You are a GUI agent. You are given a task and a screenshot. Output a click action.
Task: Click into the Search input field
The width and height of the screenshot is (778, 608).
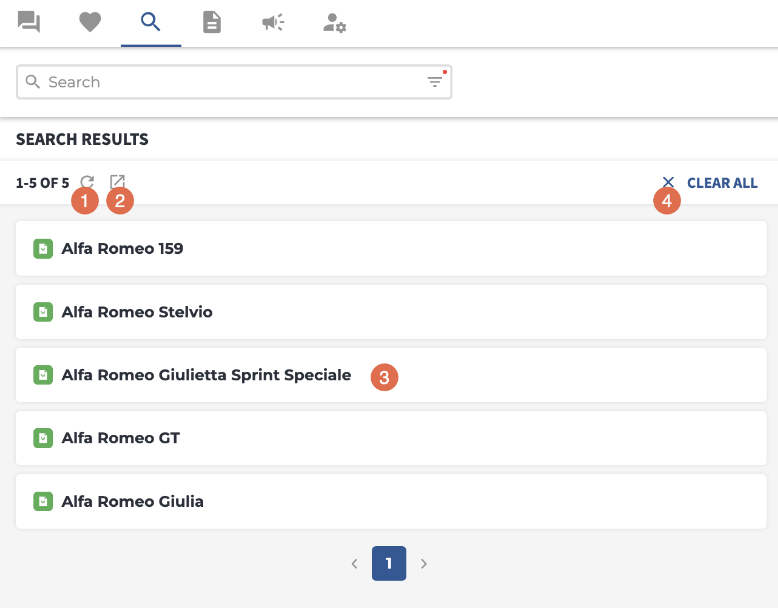click(234, 82)
